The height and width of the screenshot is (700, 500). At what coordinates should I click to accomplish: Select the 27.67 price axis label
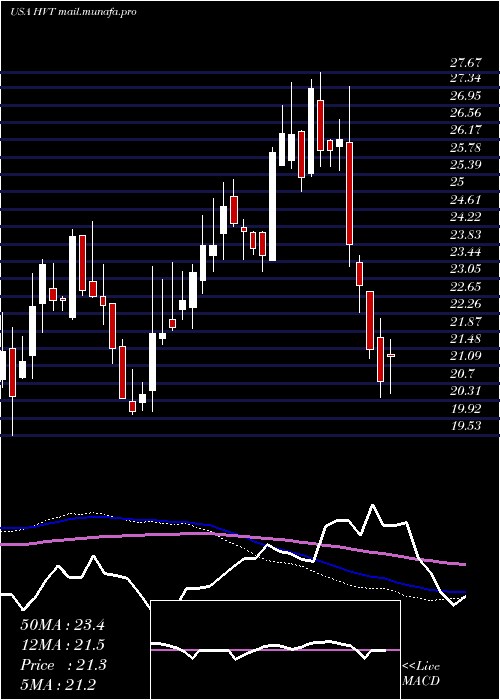tap(465, 62)
